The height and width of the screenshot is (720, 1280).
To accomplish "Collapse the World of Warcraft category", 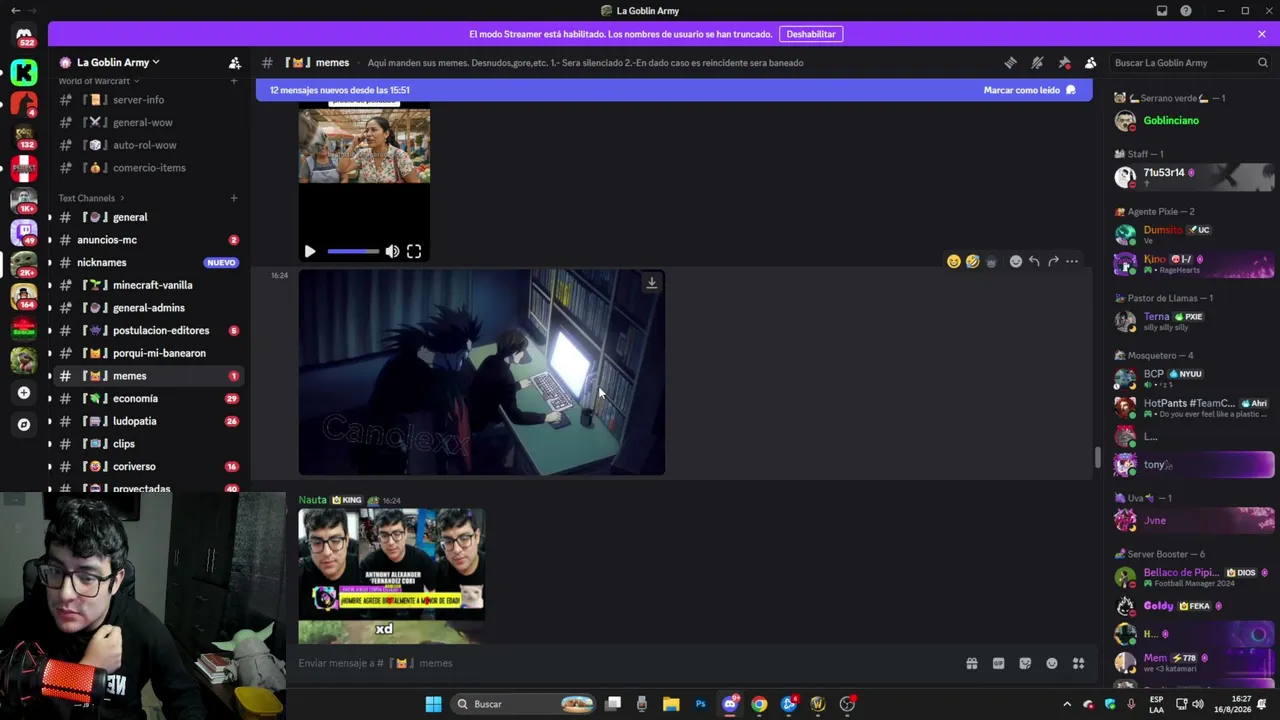I will point(98,81).
